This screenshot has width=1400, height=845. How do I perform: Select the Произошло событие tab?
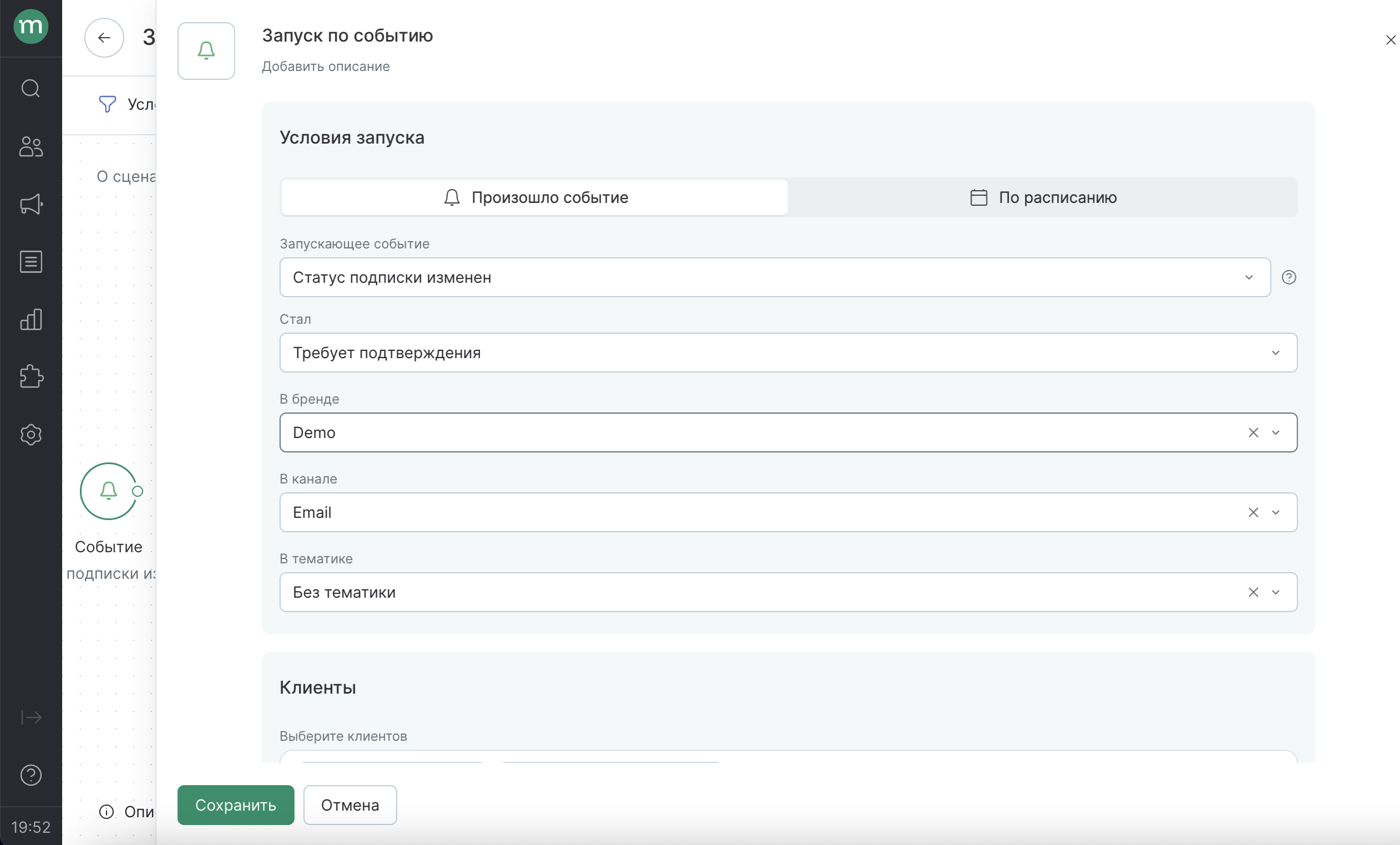(x=534, y=197)
